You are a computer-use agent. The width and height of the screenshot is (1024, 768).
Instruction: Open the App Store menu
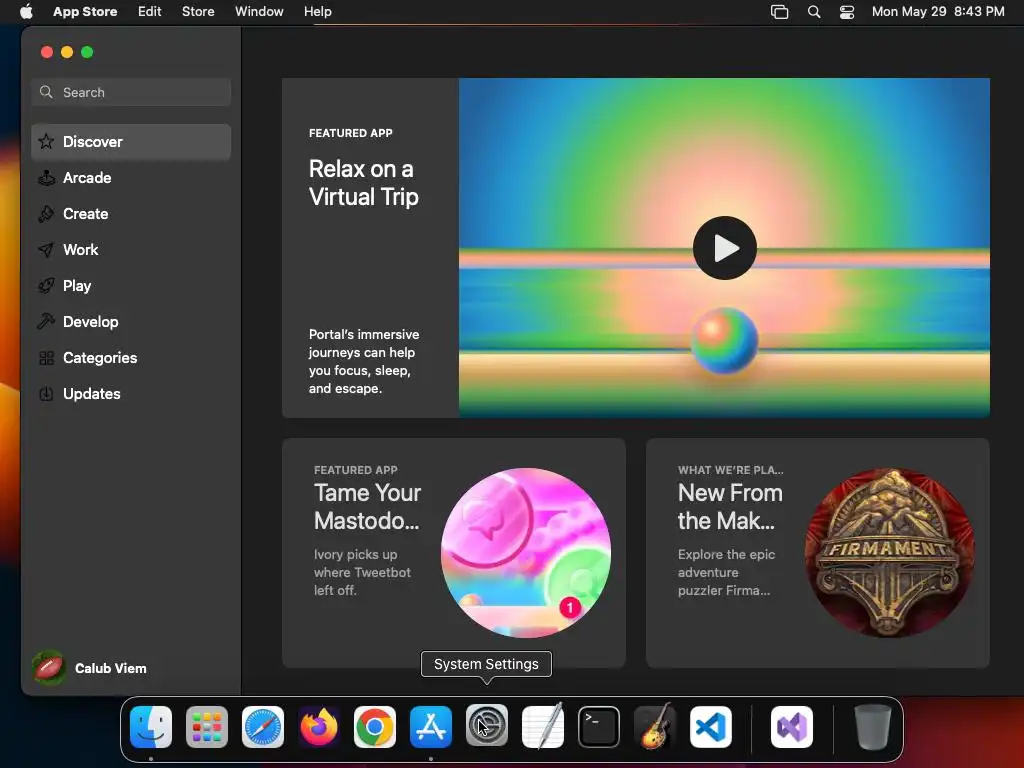coord(85,11)
